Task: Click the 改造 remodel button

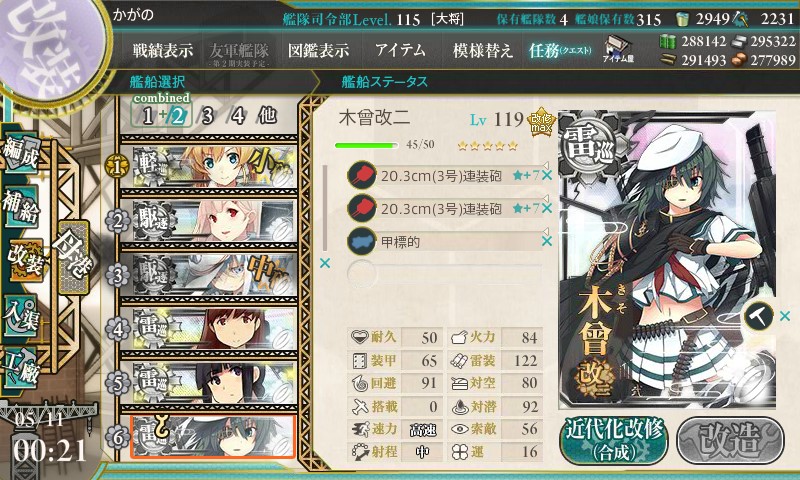Action: (x=730, y=440)
